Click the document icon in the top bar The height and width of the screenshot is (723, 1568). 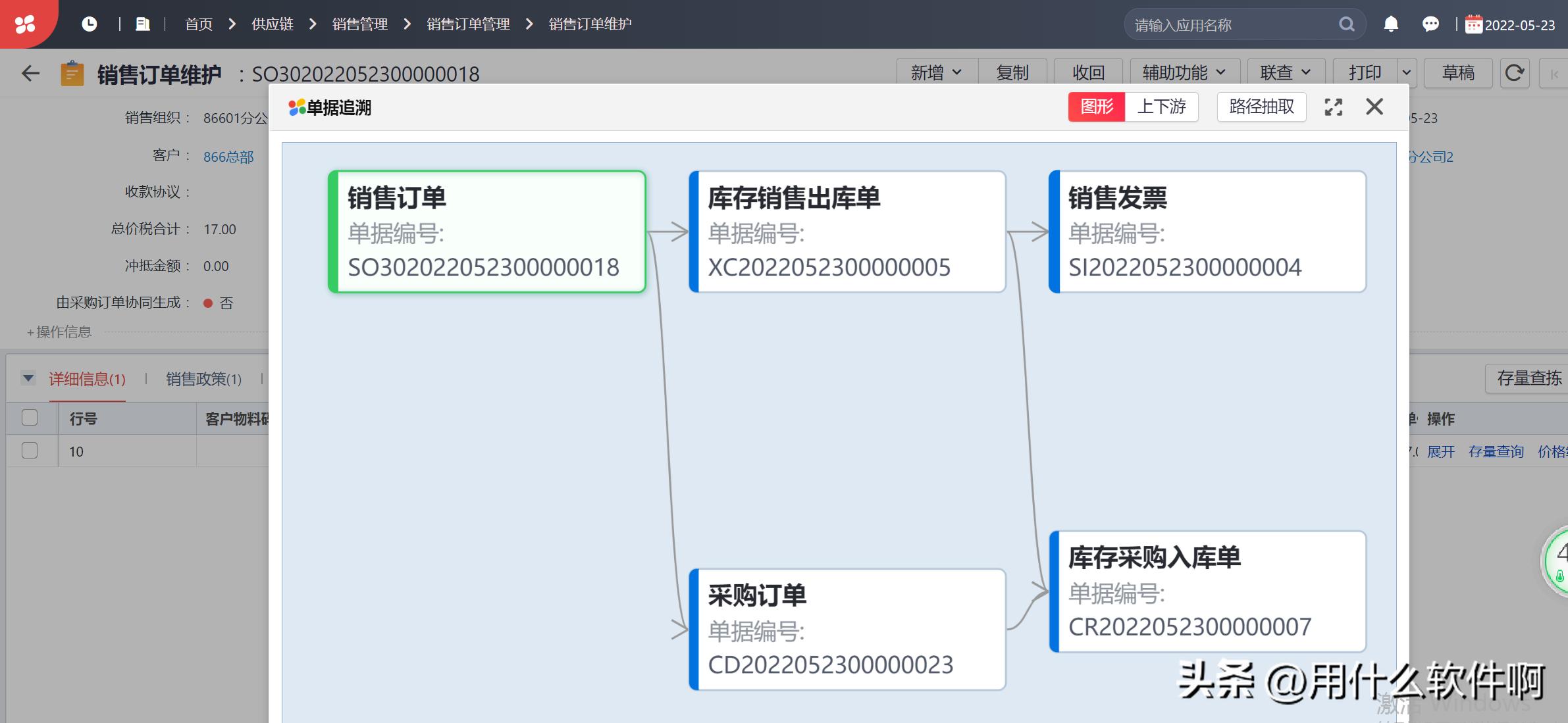click(x=144, y=23)
